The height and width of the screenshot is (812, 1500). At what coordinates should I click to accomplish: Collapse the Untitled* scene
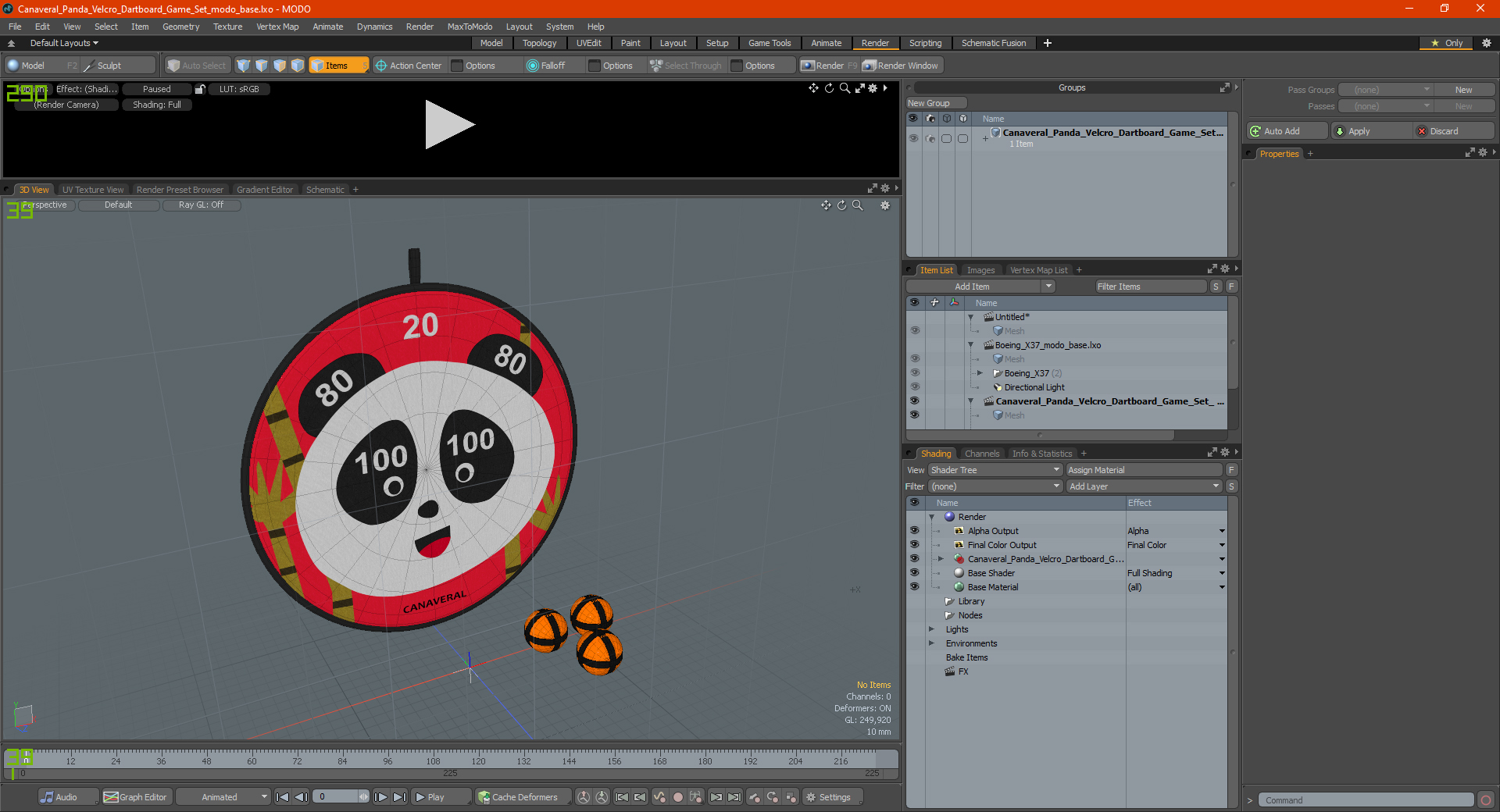tap(971, 317)
